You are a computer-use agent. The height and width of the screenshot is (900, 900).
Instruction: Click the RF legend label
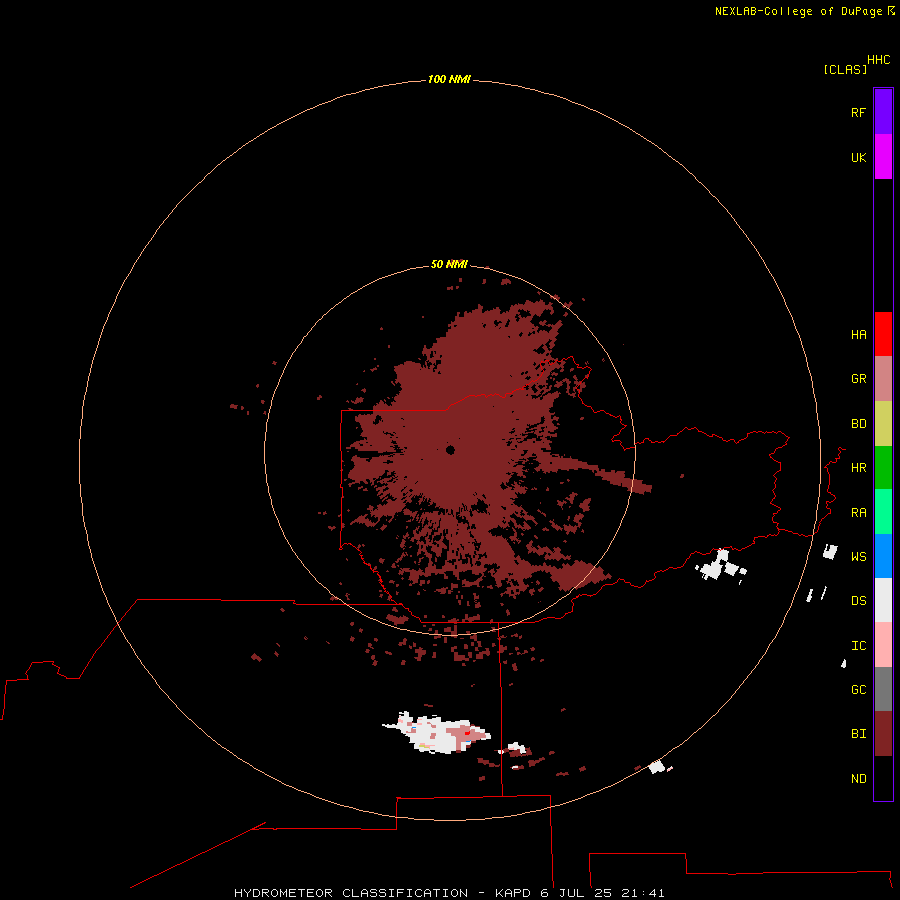(858, 112)
